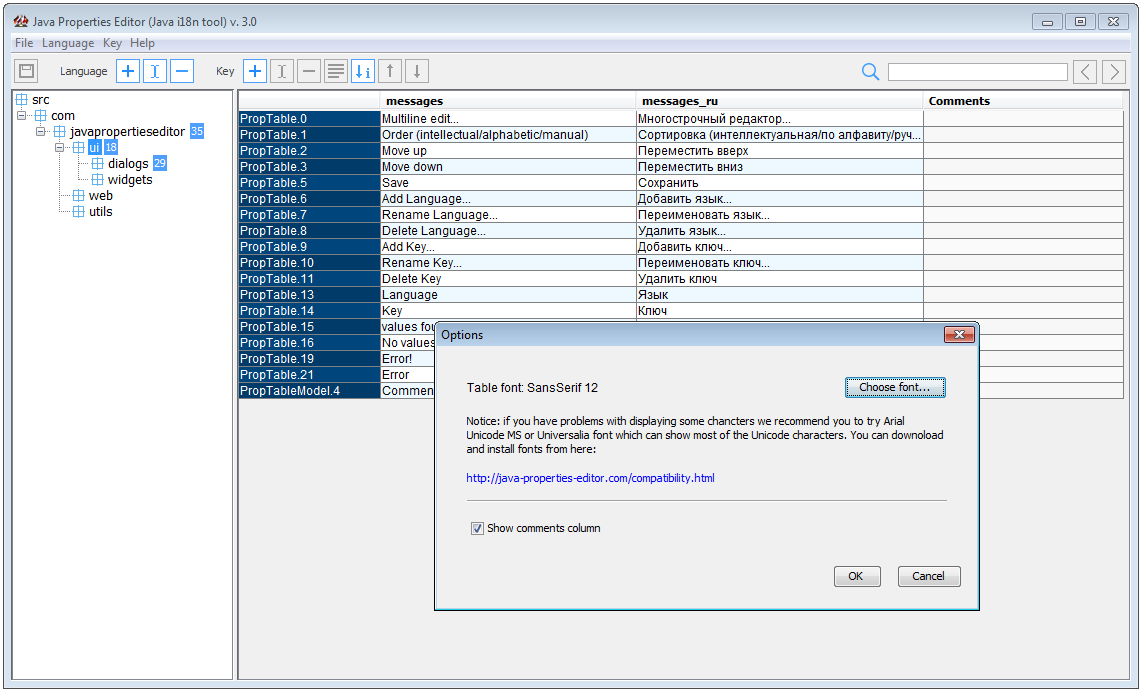Image resolution: width=1142 pixels, height=692 pixels.
Task: Select the dialogs tree item
Action: click(128, 163)
